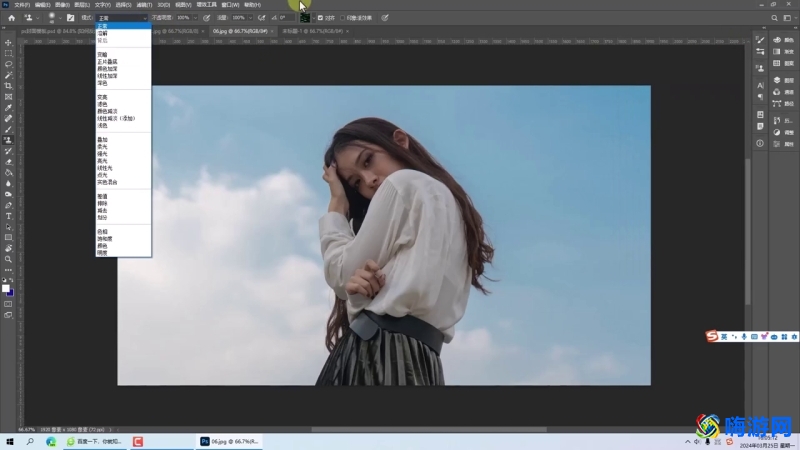Open the pattern picker dropdown

(x=313, y=18)
